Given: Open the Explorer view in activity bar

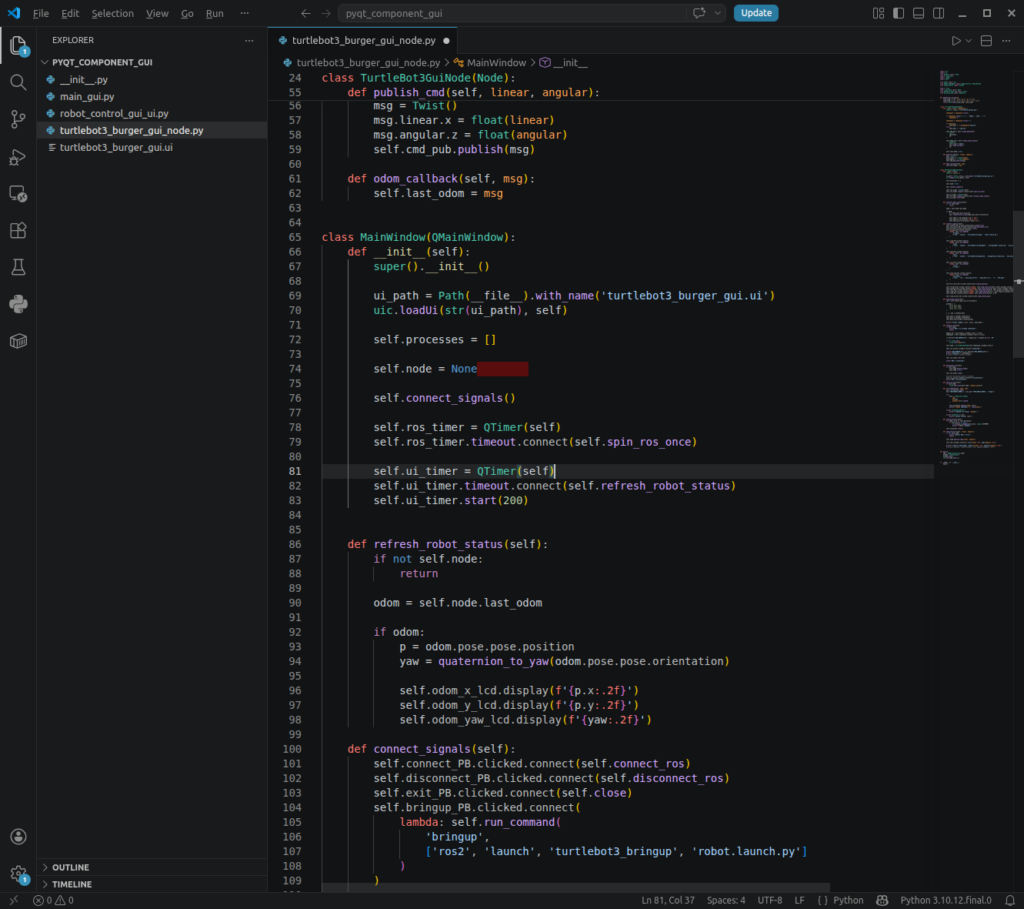Looking at the screenshot, I should [18, 46].
